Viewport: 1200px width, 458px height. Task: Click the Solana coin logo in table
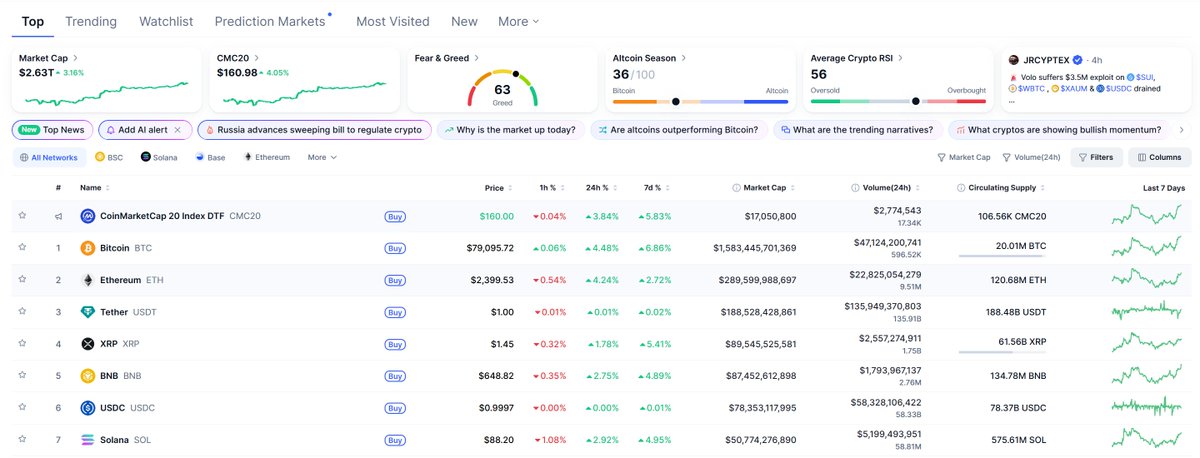coord(88,440)
